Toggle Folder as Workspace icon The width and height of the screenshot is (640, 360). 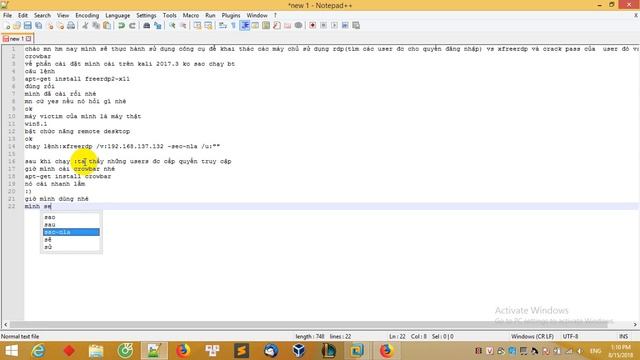(287, 26)
